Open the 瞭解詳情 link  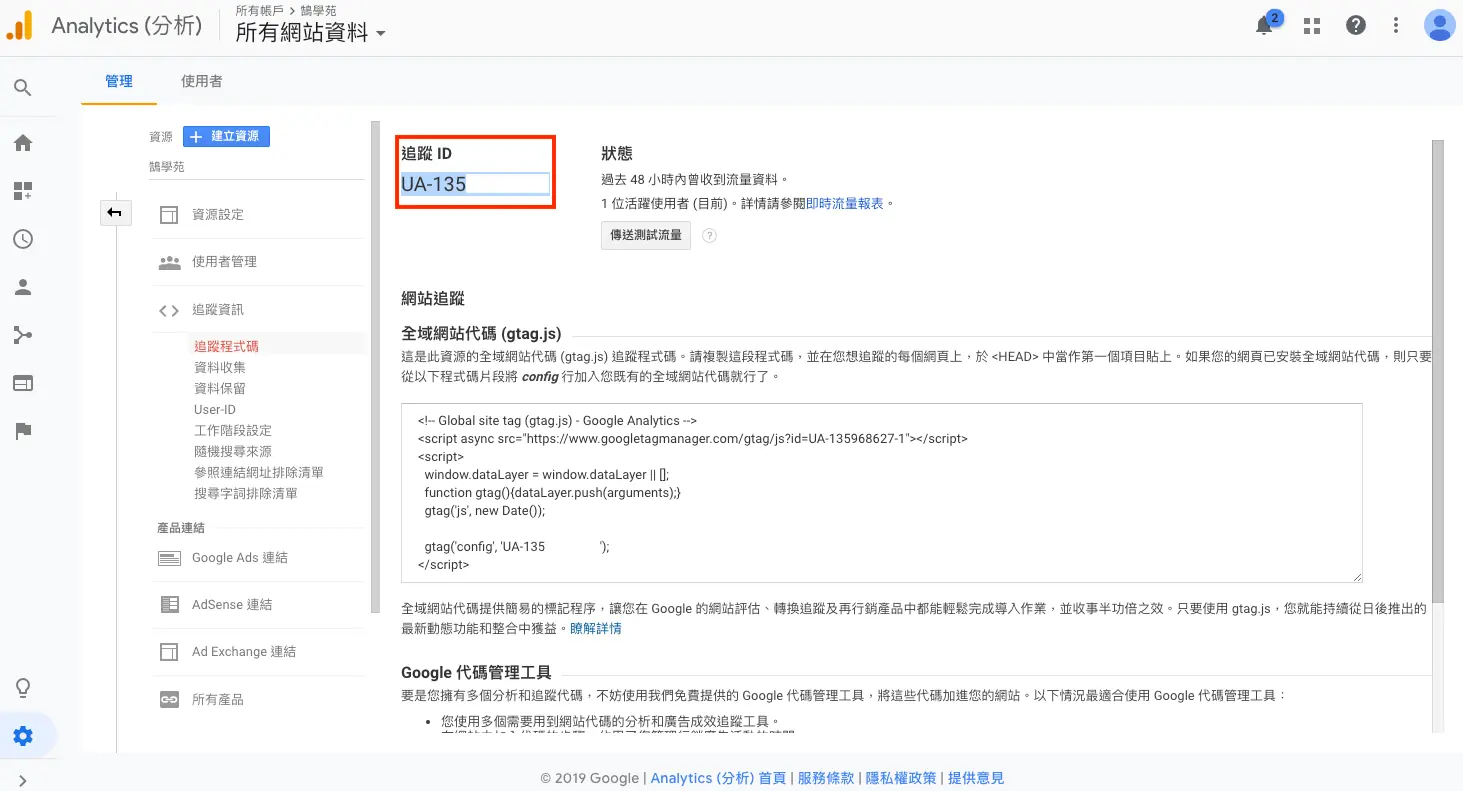596,629
